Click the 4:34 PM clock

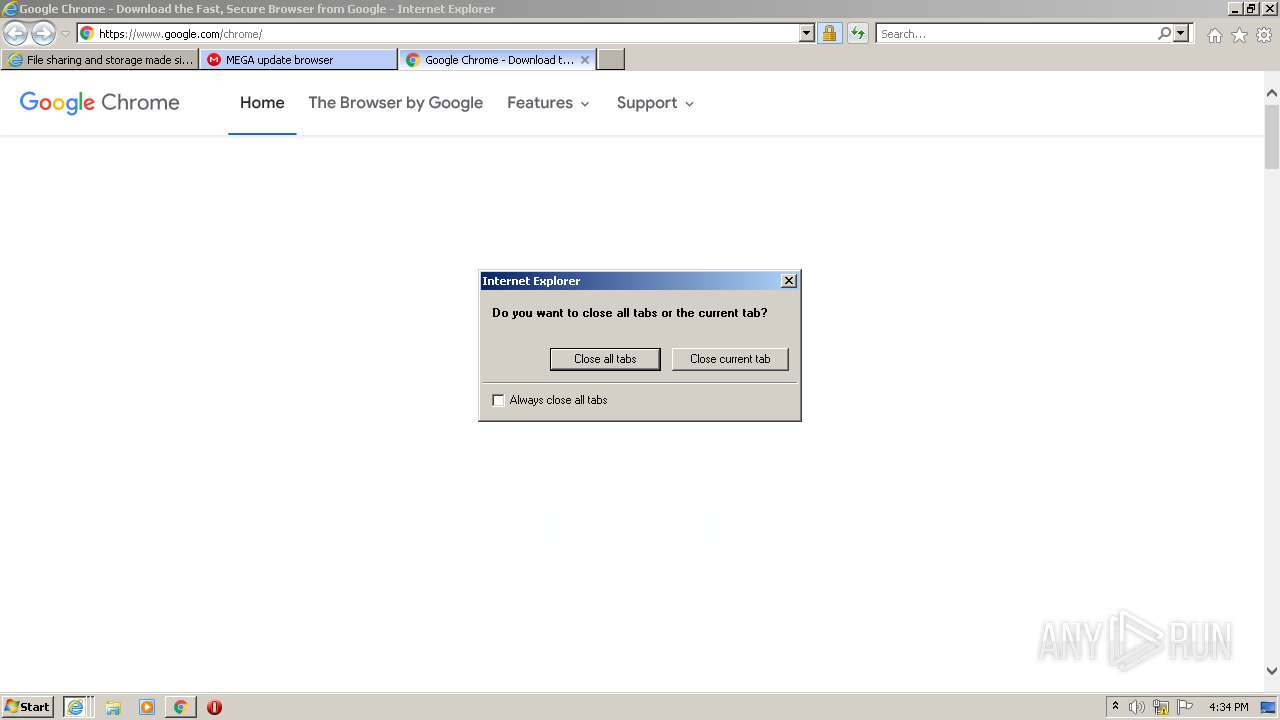[x=1229, y=707]
